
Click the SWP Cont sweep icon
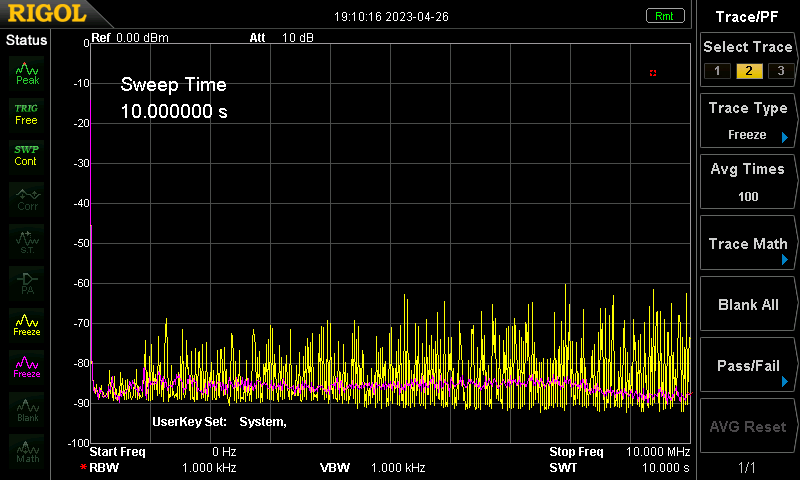click(27, 156)
